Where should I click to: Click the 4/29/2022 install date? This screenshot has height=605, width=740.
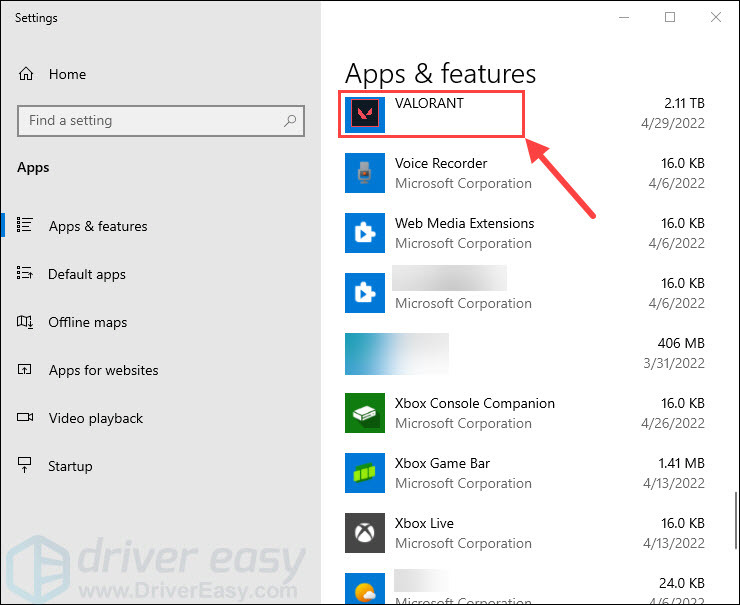673,123
